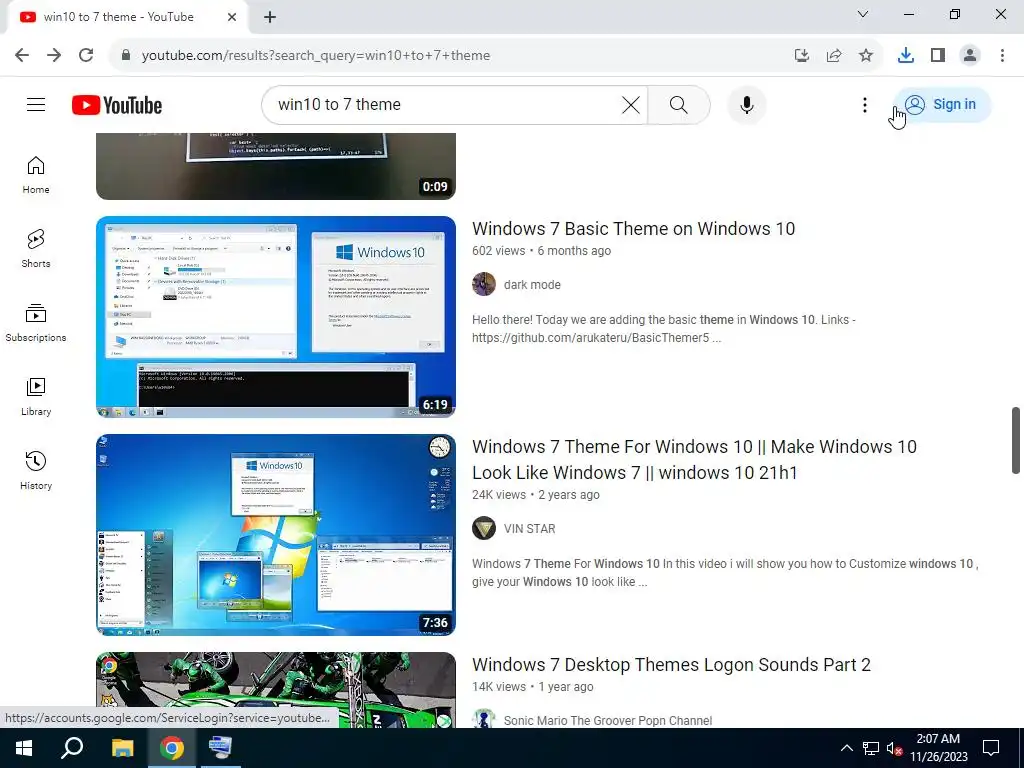Open a new browser tab
Image resolution: width=1024 pixels, height=768 pixels.
point(270,17)
